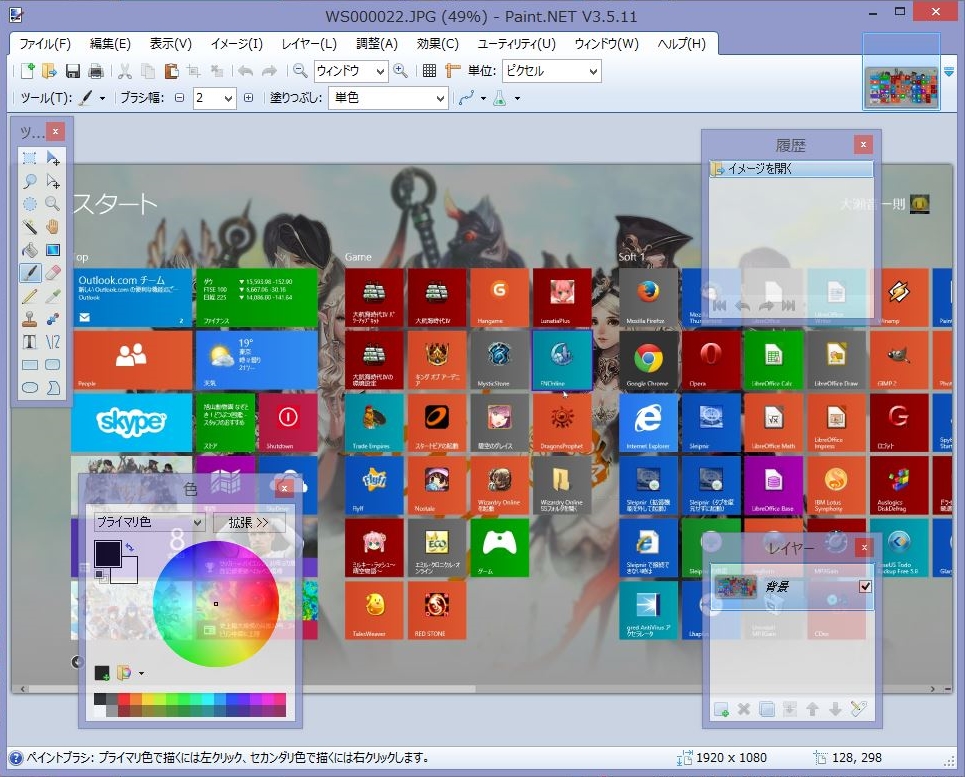Select the Freeform Shape tool
The image size is (965, 777).
[x=53, y=388]
